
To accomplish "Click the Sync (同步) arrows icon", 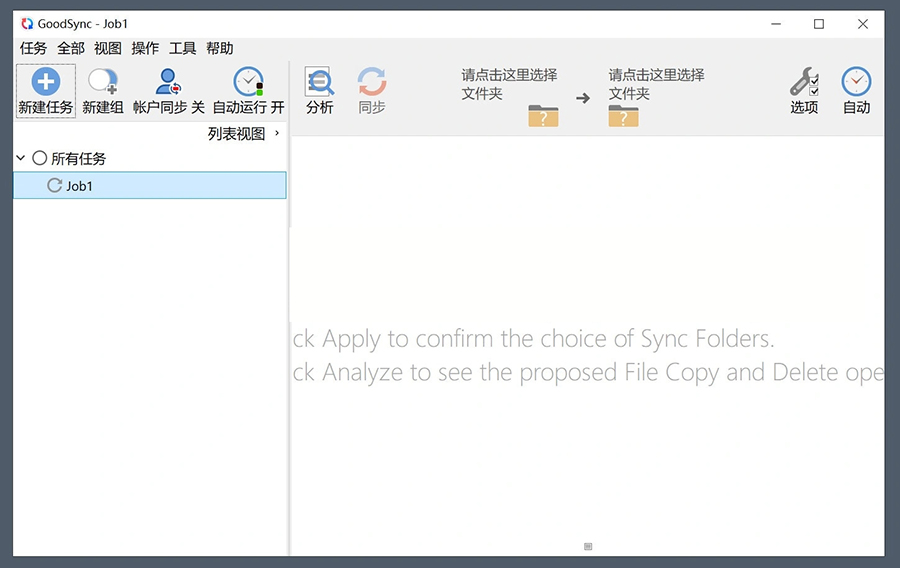I will pyautogui.click(x=371, y=82).
